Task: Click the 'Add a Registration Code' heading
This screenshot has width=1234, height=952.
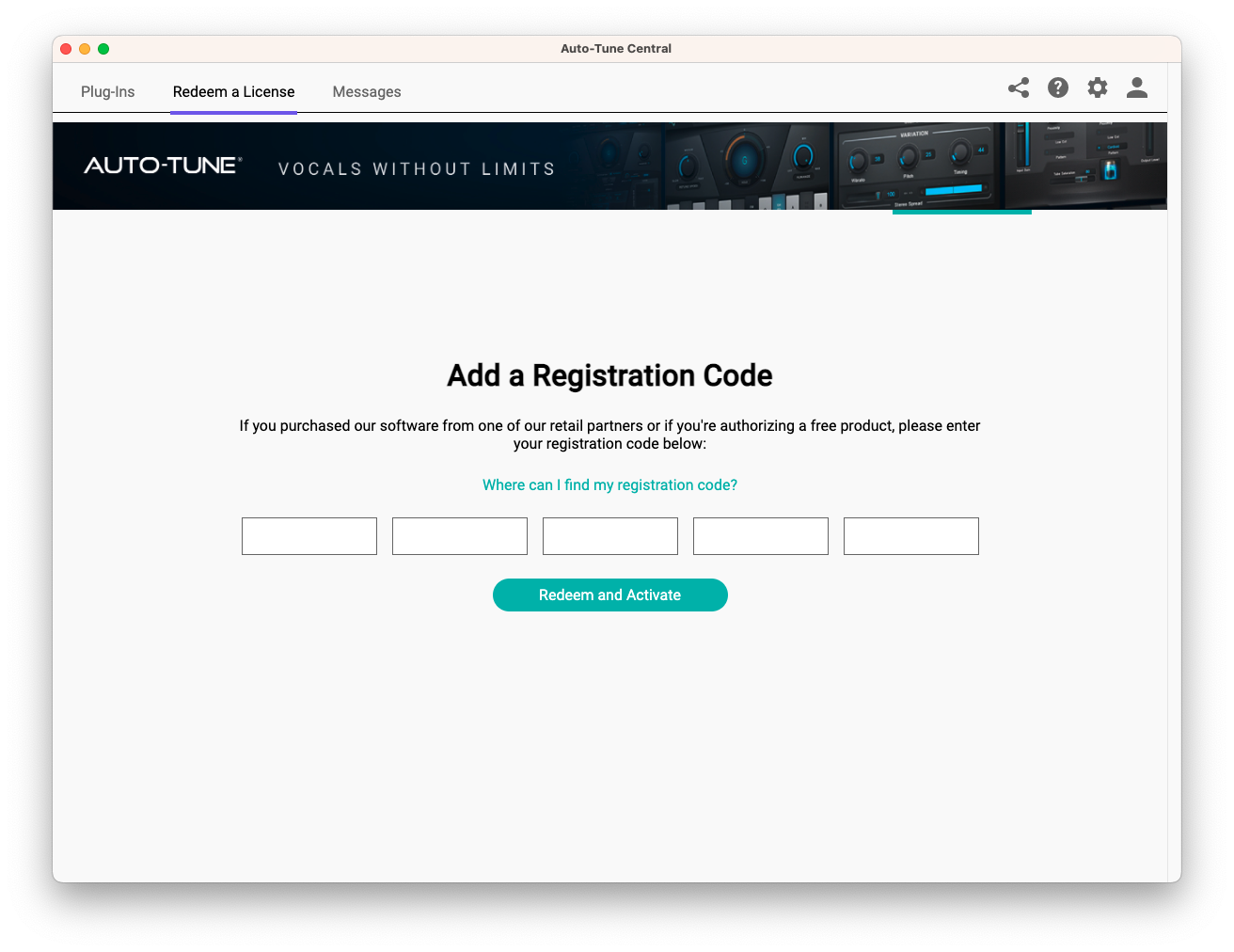Action: pos(609,375)
